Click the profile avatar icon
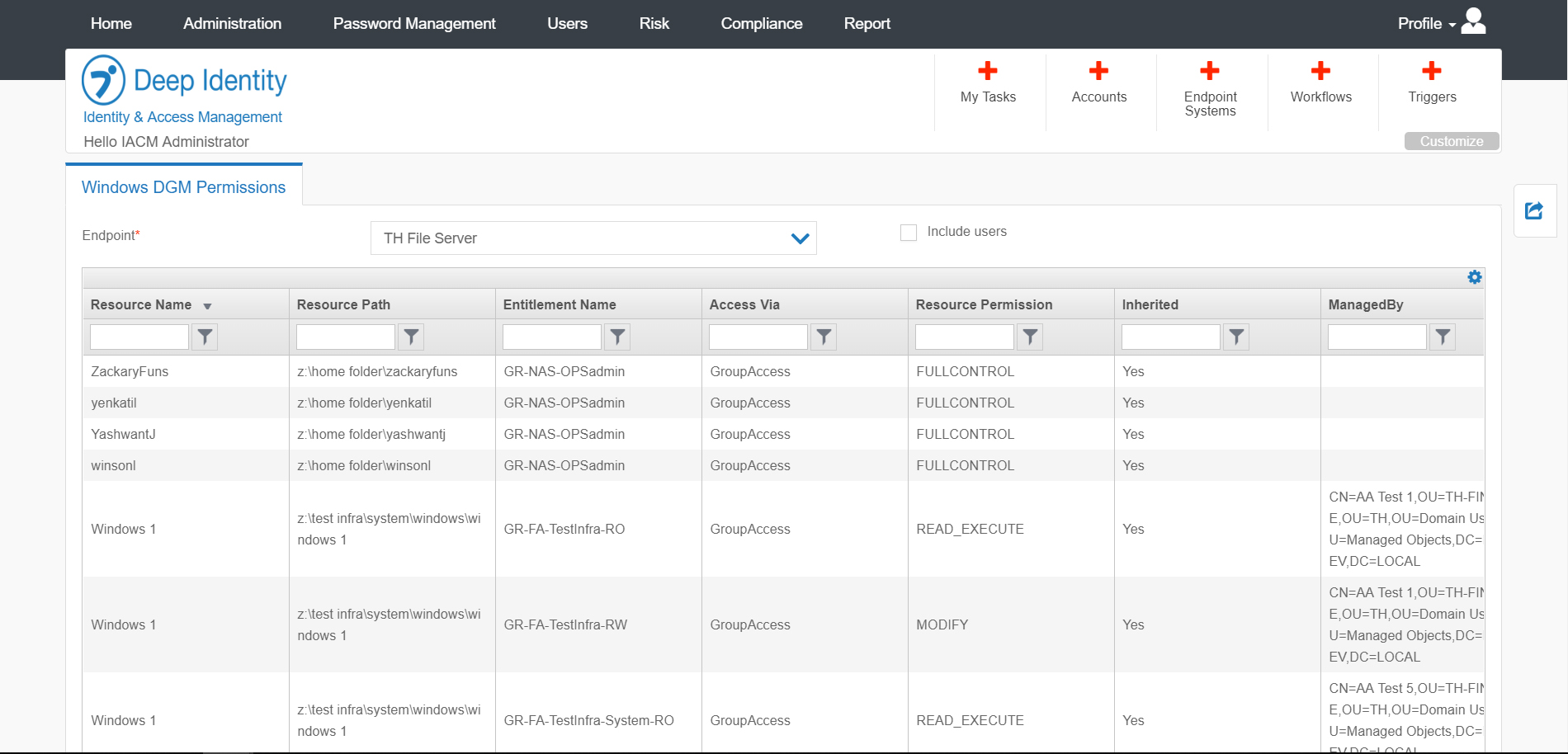This screenshot has height=754, width=1568. [1474, 21]
